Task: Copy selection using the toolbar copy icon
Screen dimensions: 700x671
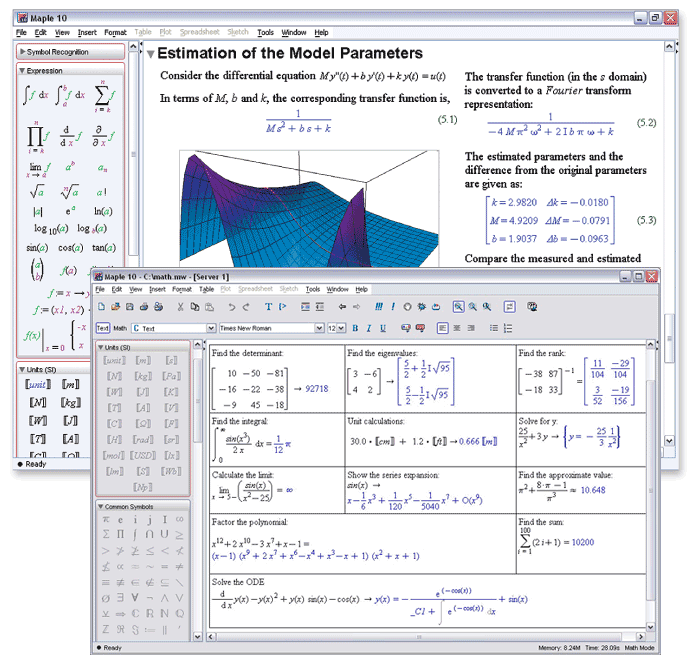Action: pyautogui.click(x=195, y=307)
